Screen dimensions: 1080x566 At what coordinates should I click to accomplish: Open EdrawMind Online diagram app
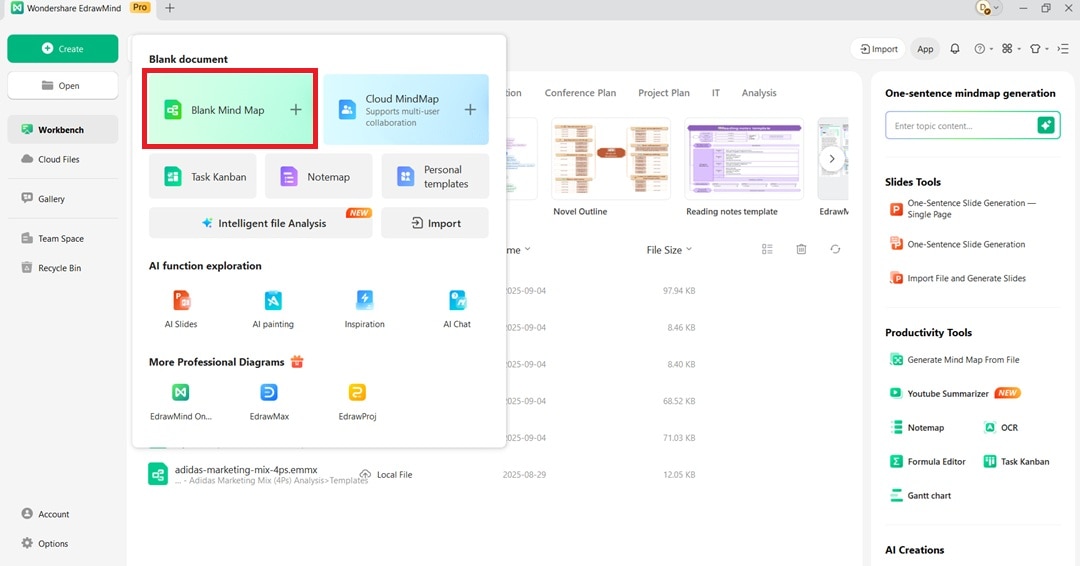point(180,401)
